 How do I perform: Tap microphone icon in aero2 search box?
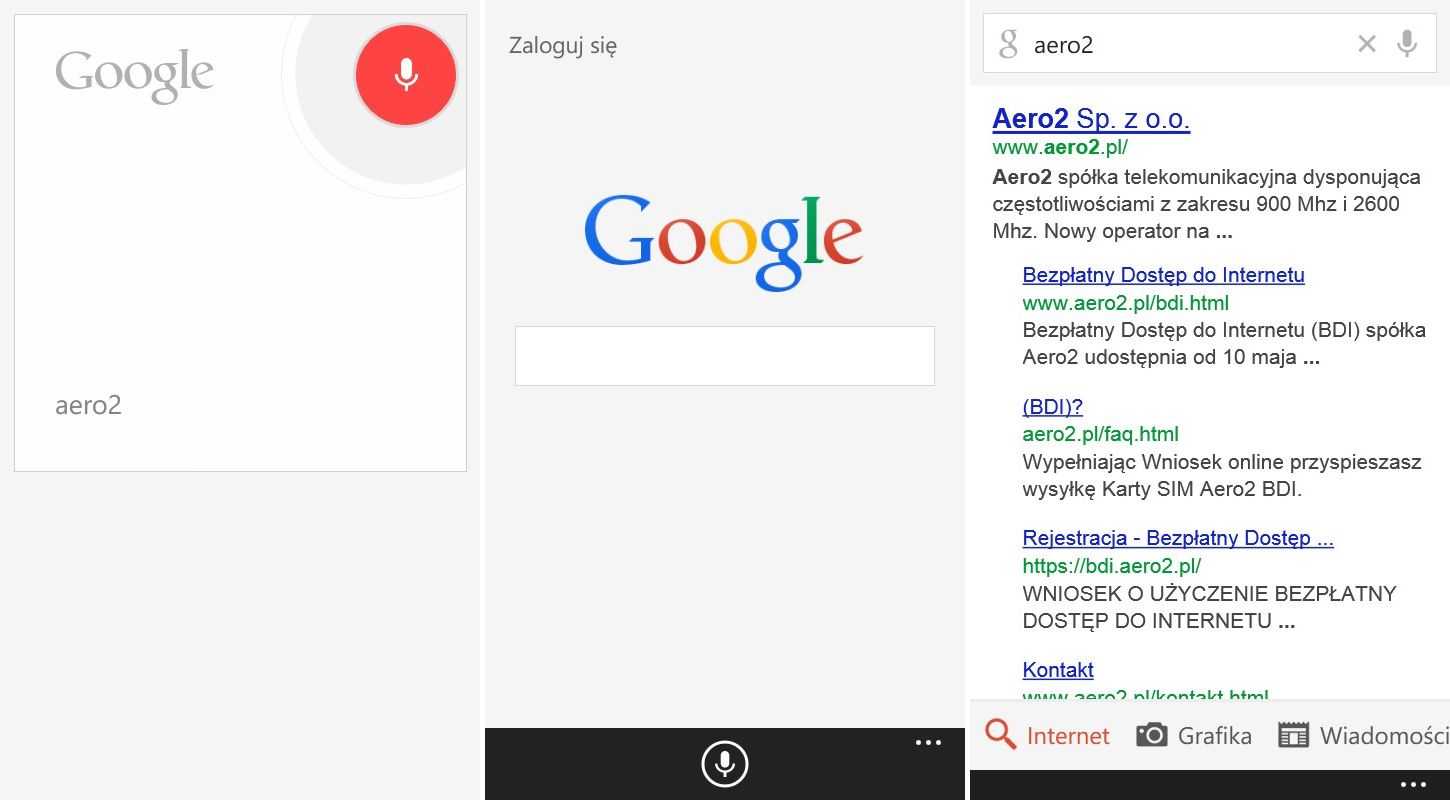point(1407,43)
